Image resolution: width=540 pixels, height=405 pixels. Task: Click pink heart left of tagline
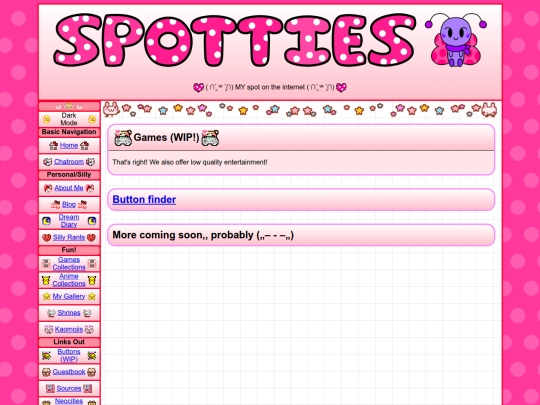[198, 87]
